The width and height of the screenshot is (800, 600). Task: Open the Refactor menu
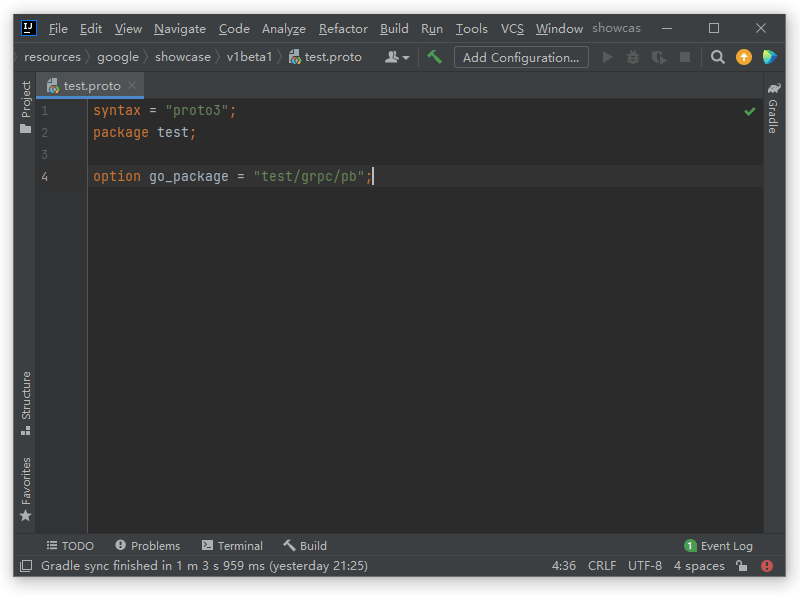click(343, 29)
